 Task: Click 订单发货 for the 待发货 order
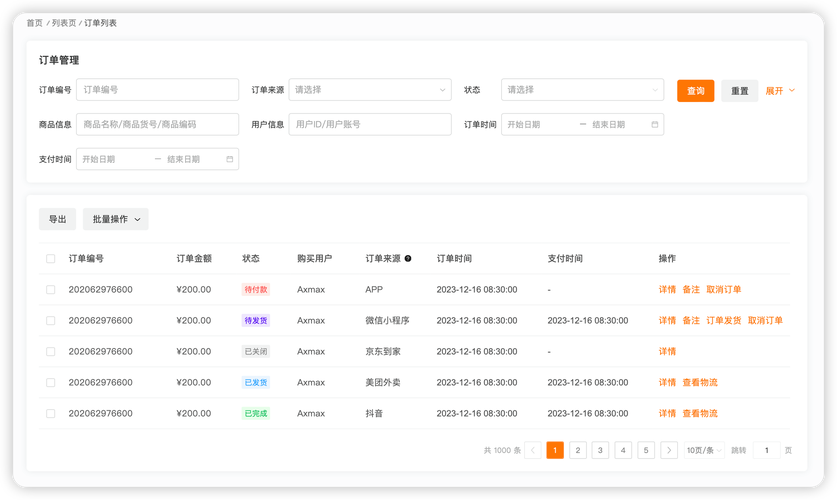[724, 321]
